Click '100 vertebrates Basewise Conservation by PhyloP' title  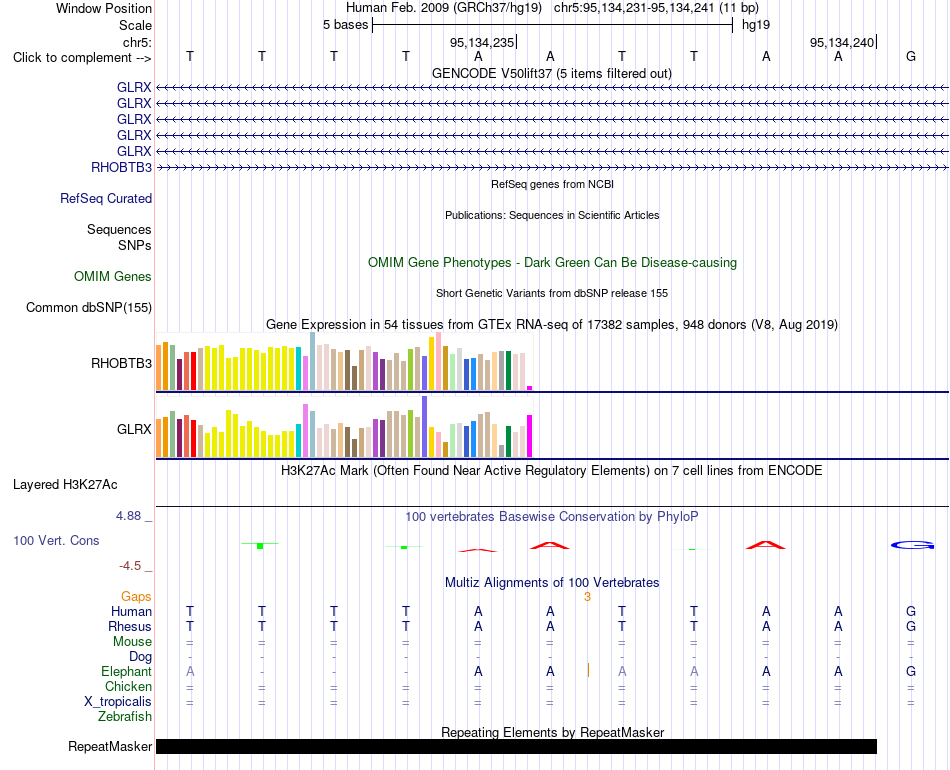(552, 517)
